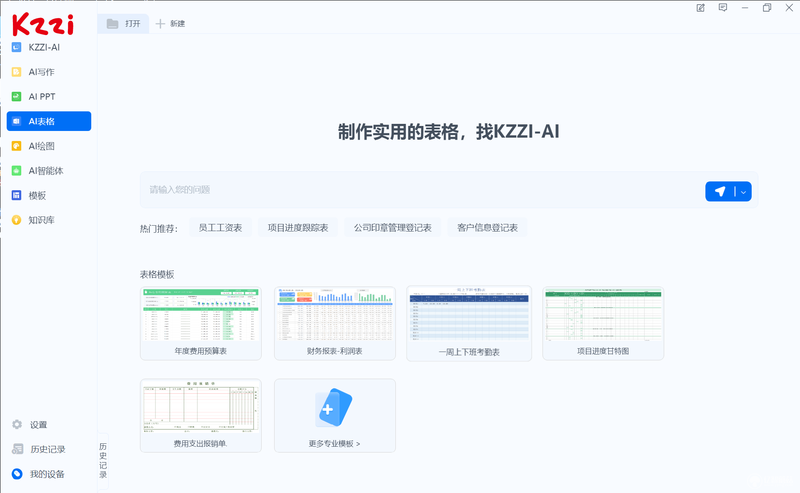Click the 模板 sidebar icon

[x=16, y=195]
